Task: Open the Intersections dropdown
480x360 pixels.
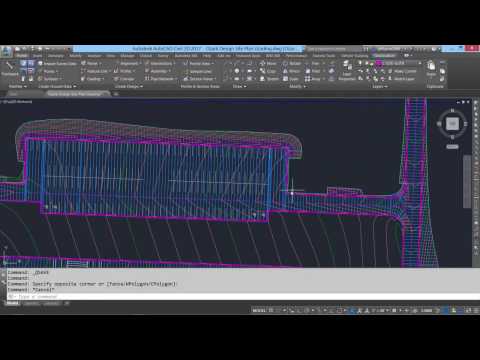Action: pyautogui.click(x=160, y=63)
